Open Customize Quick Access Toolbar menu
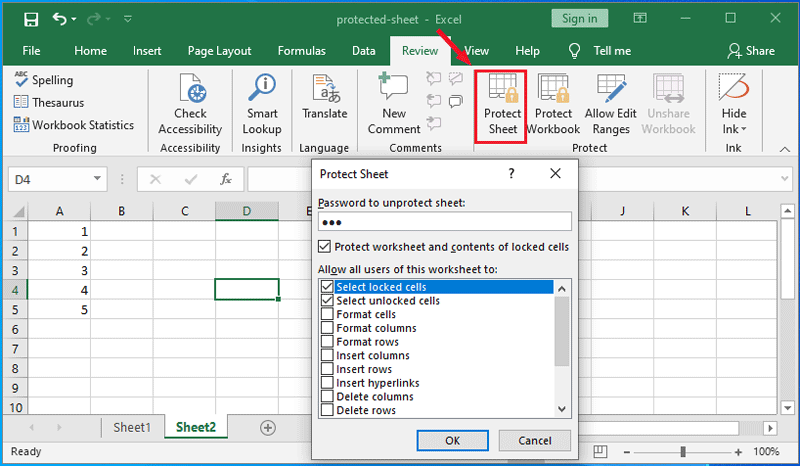800x466 pixels. click(128, 19)
